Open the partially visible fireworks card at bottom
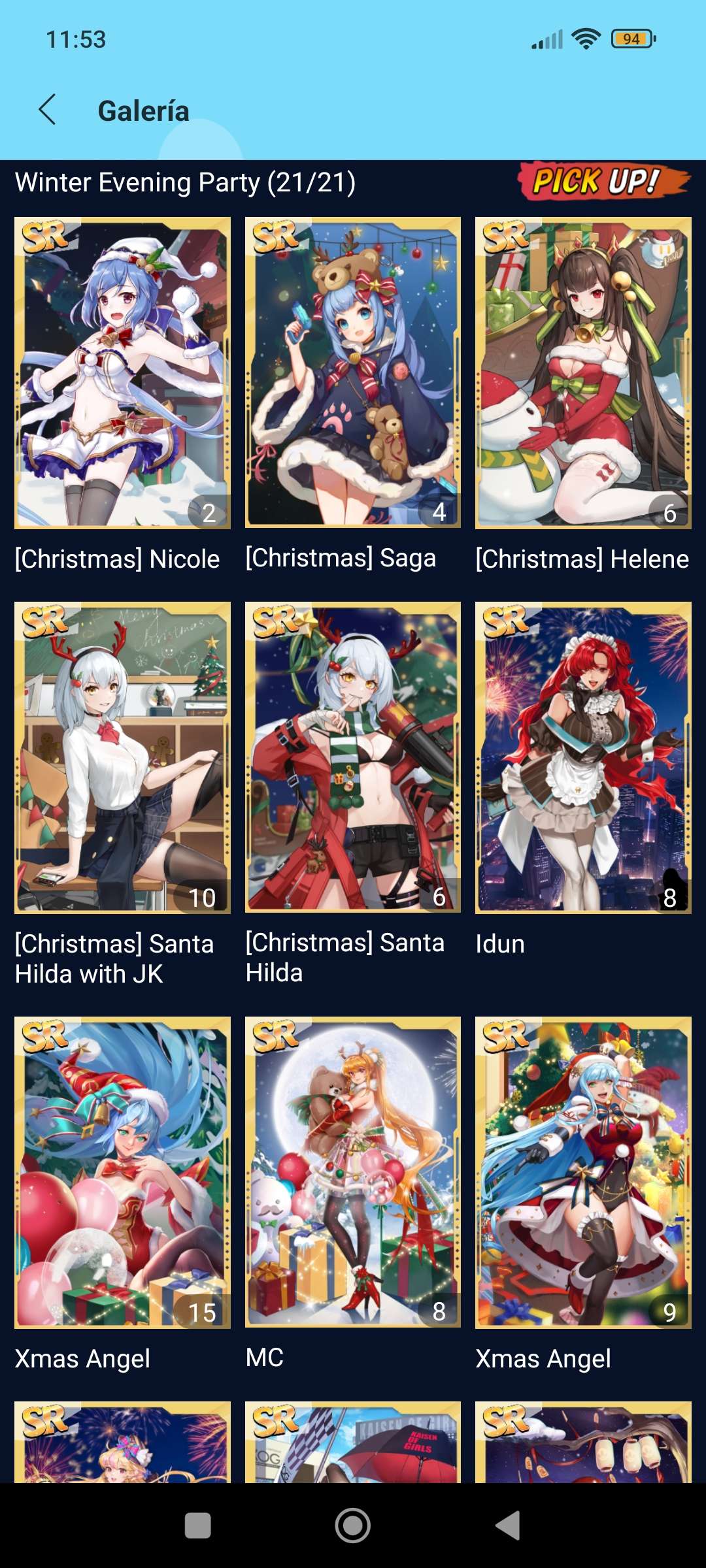Viewport: 706px width, 1568px height. (122, 1442)
